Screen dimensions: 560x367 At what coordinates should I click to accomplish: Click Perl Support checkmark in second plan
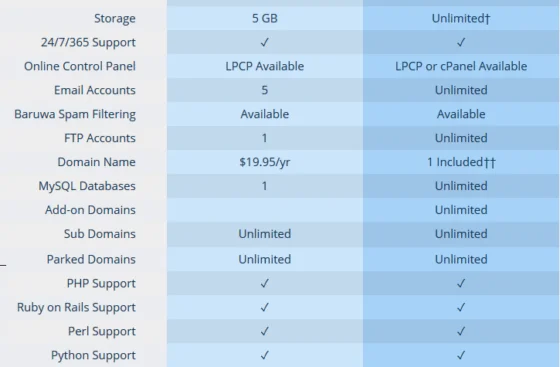point(461,331)
